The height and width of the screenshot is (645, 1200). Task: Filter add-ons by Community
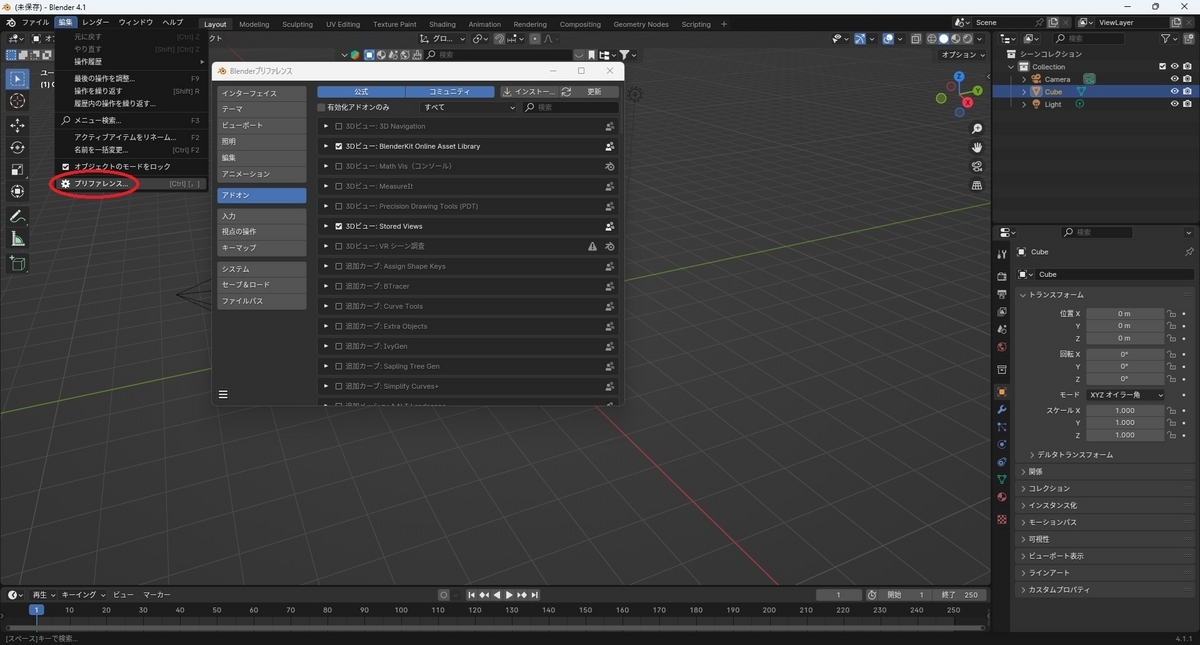450,91
